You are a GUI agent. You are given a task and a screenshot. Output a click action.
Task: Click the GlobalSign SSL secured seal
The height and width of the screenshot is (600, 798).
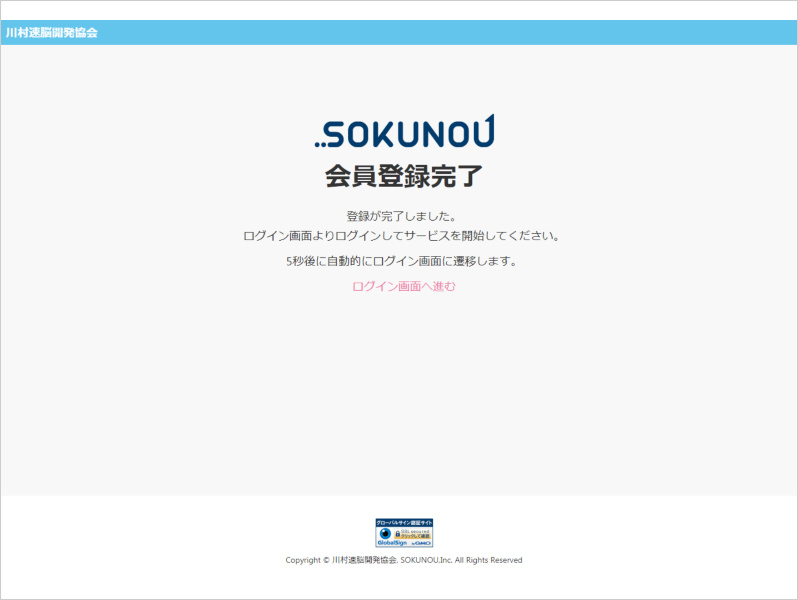point(404,533)
